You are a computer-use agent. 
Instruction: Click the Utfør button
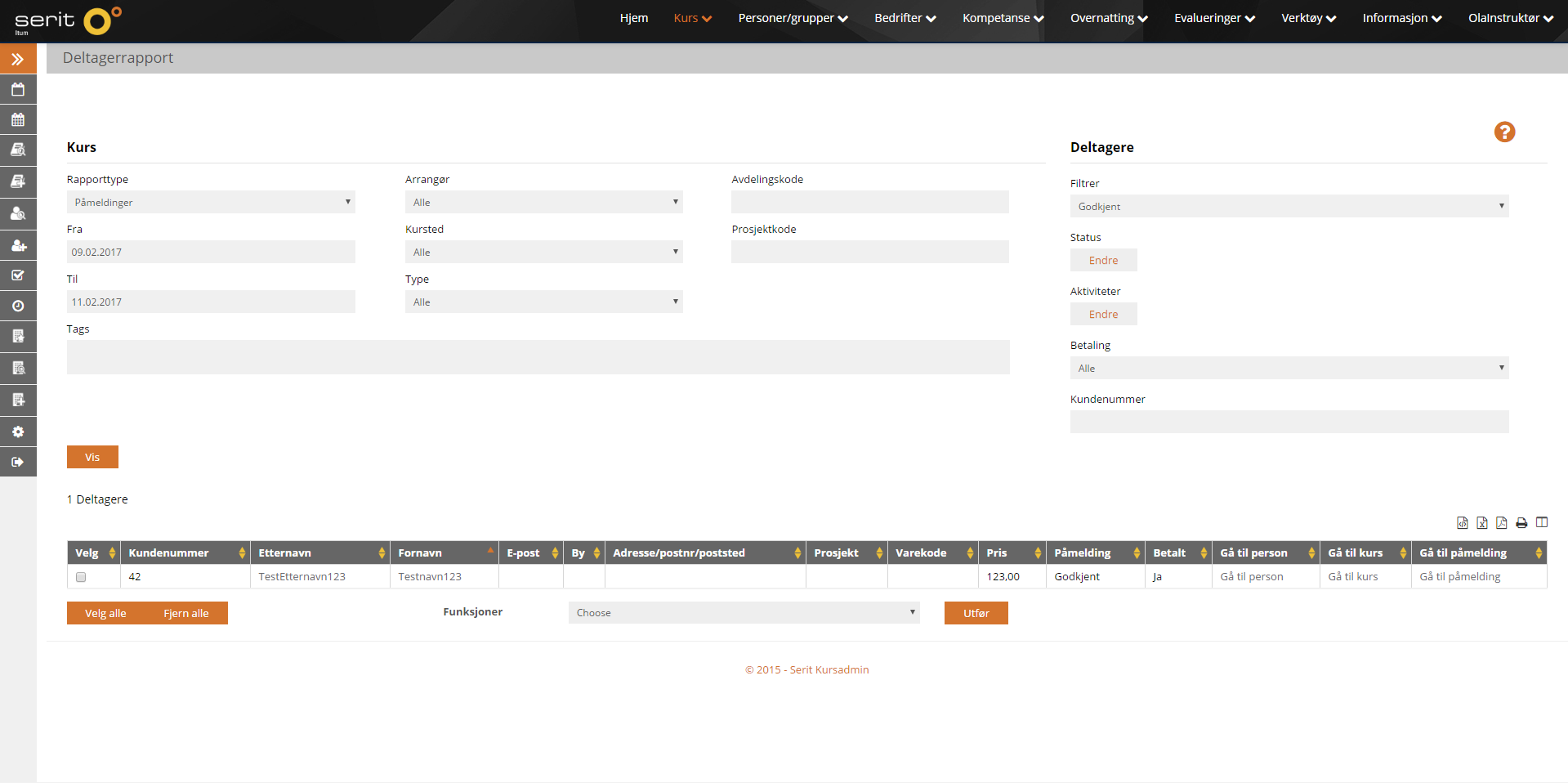(976, 613)
